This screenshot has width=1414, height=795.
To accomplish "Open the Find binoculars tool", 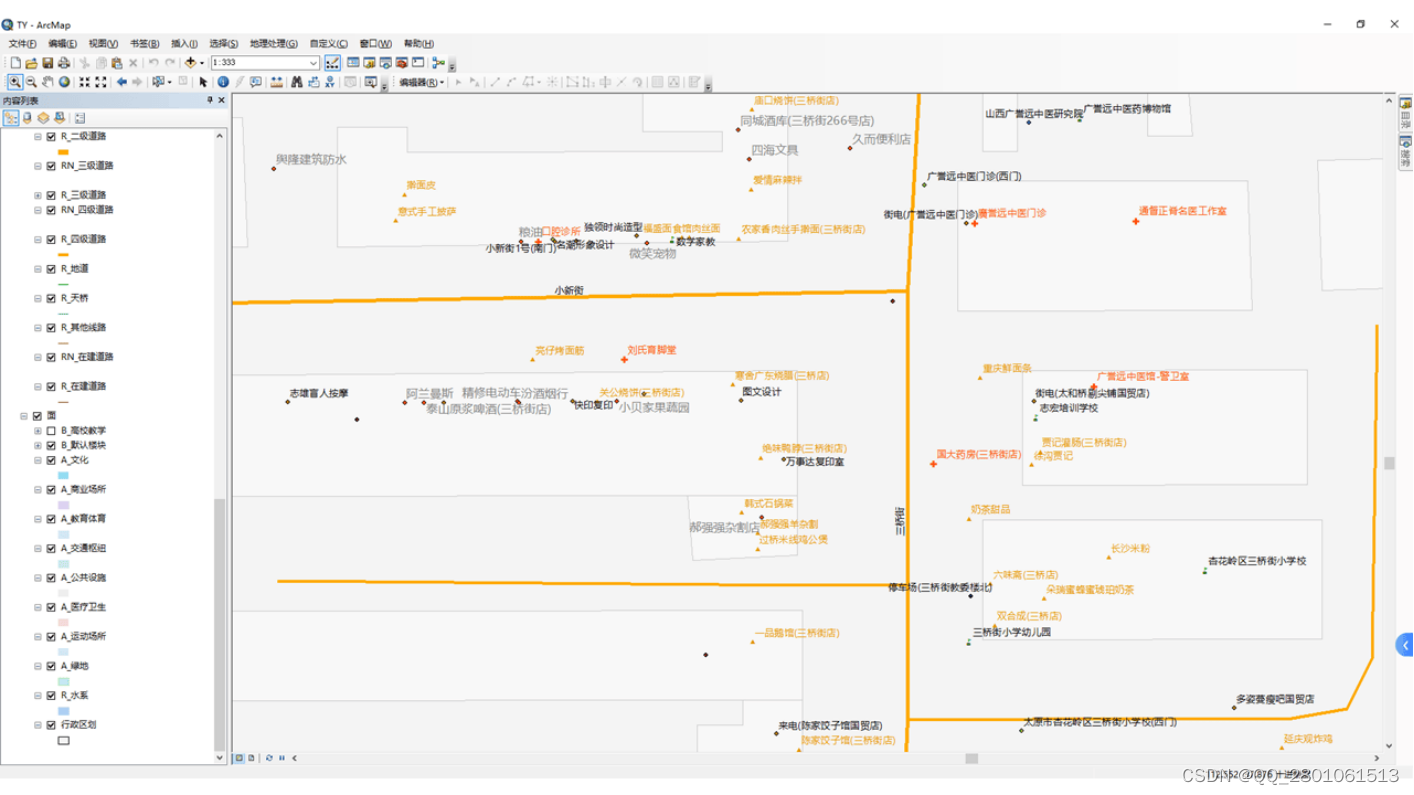I will coord(297,82).
